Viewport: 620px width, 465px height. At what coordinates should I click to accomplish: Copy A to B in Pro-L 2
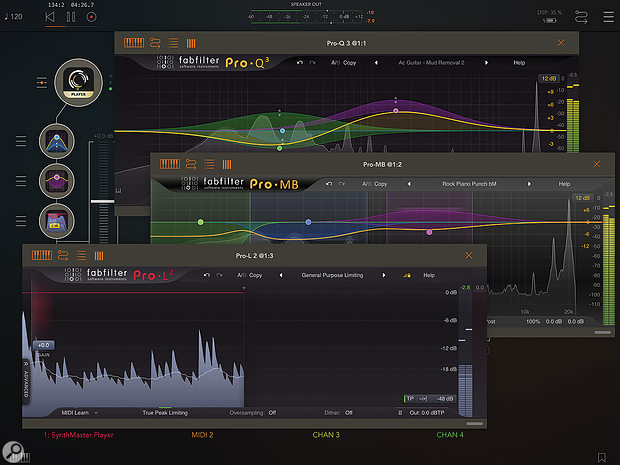pyautogui.click(x=255, y=275)
